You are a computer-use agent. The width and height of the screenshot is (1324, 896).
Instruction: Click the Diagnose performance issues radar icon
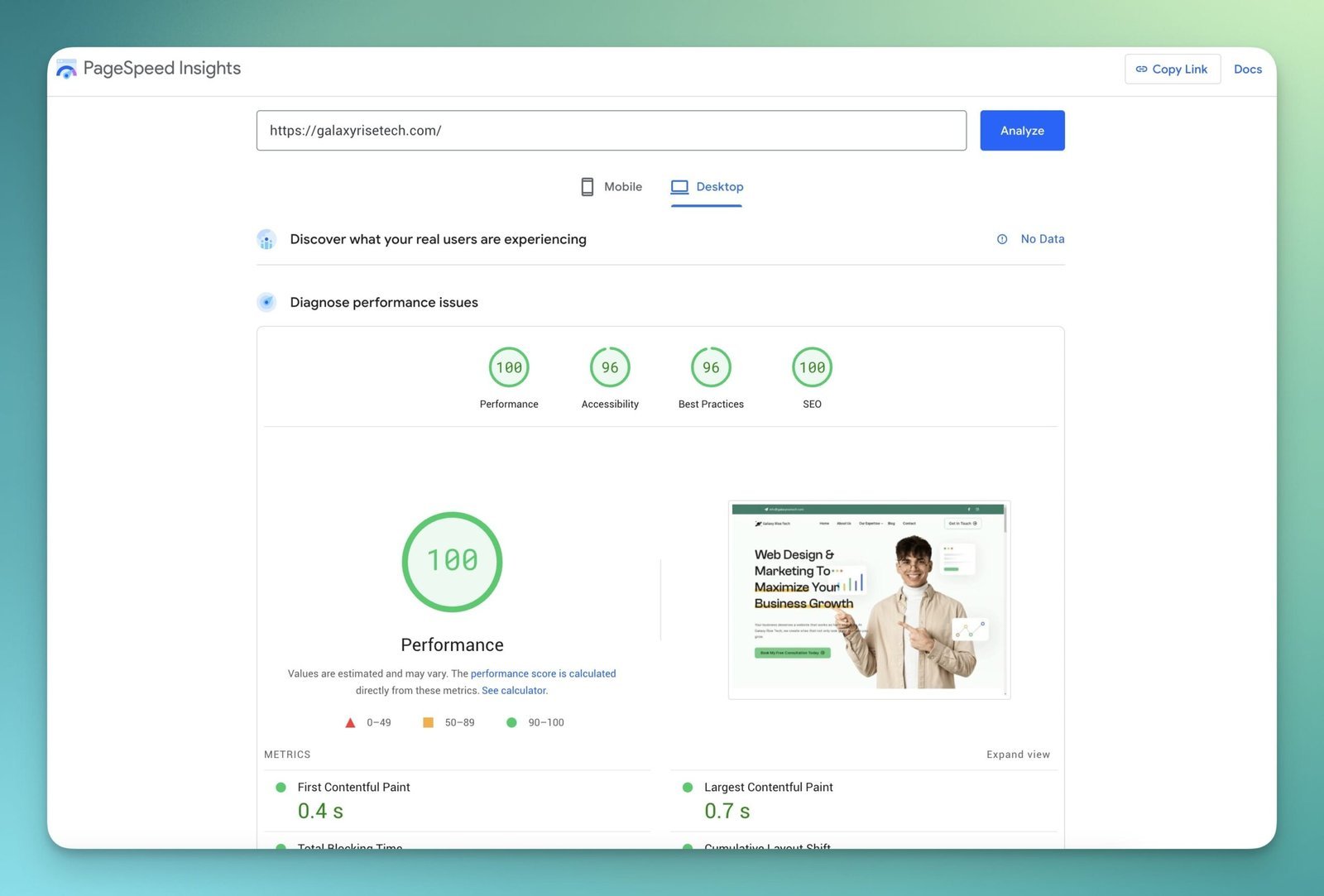tap(266, 302)
